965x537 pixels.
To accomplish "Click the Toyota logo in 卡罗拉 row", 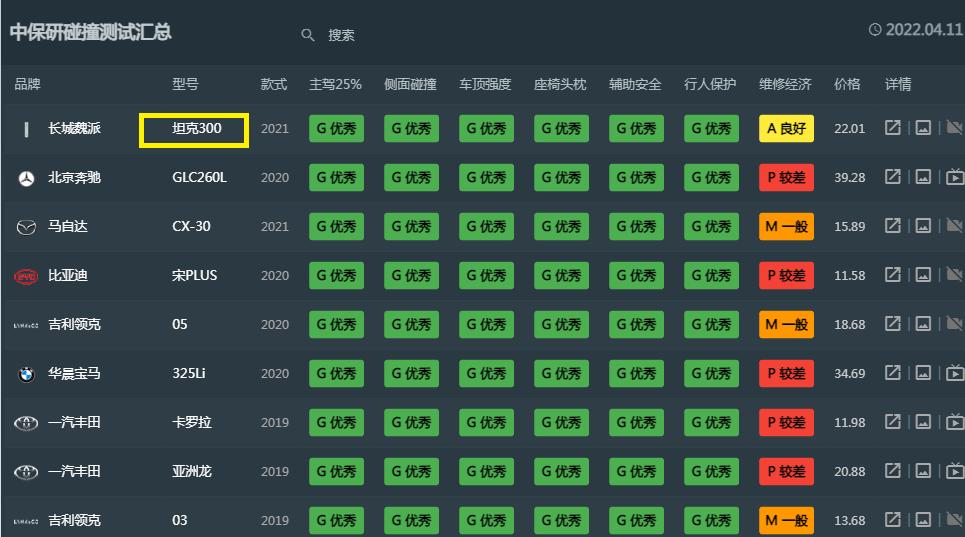I will 26,423.
